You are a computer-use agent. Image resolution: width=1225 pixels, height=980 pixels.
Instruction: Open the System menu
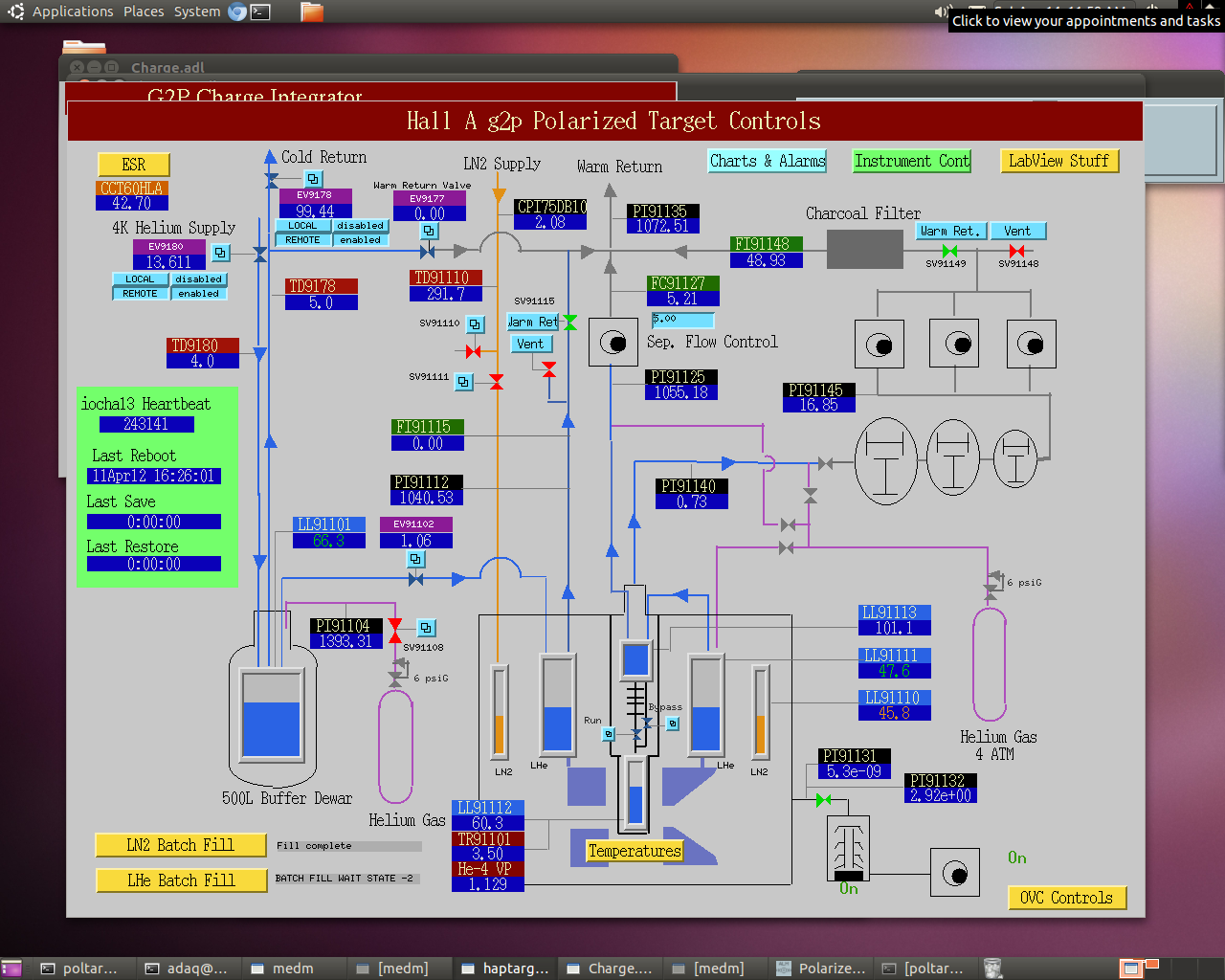point(197,11)
